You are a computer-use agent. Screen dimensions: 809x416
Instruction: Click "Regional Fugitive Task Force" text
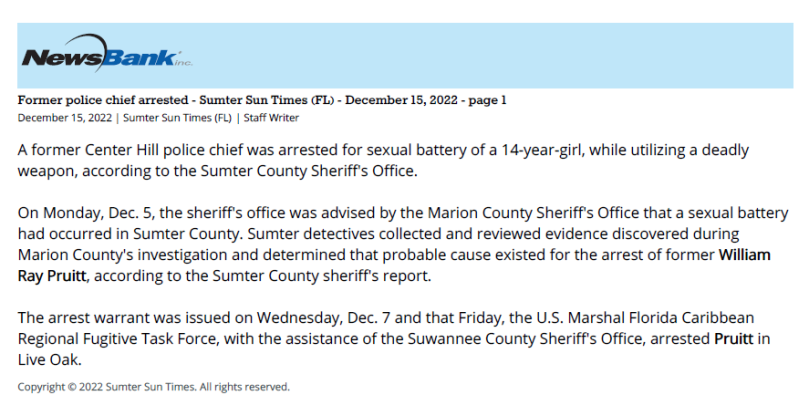(117, 339)
